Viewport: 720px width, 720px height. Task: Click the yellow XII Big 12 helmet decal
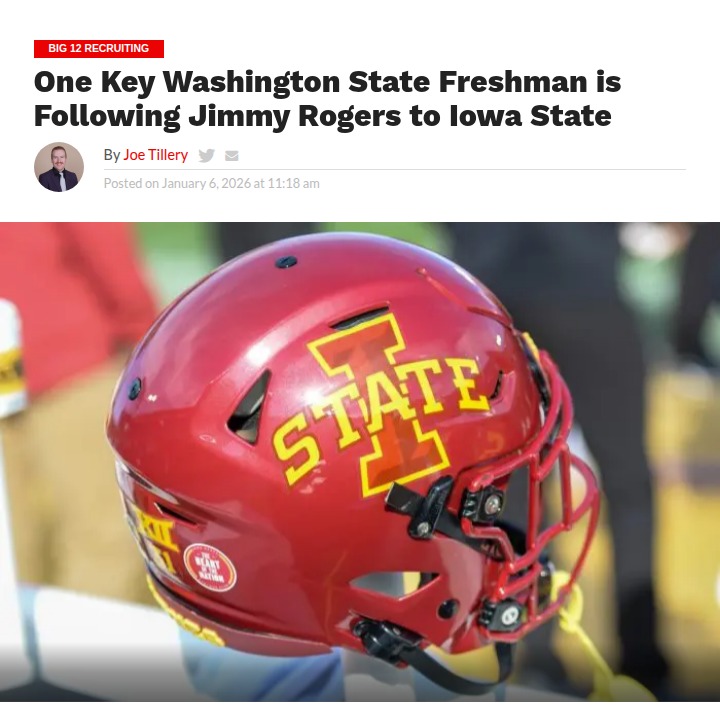click(157, 533)
